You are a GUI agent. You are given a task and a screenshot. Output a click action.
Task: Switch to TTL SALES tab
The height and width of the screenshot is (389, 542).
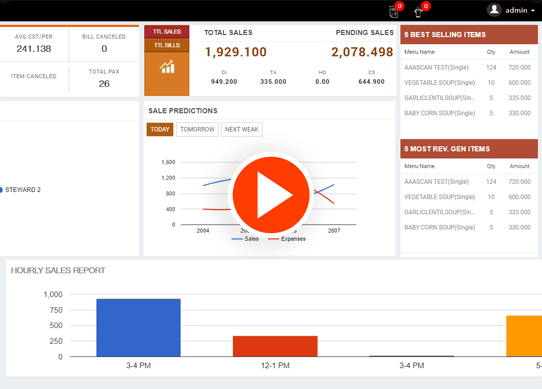point(167,31)
